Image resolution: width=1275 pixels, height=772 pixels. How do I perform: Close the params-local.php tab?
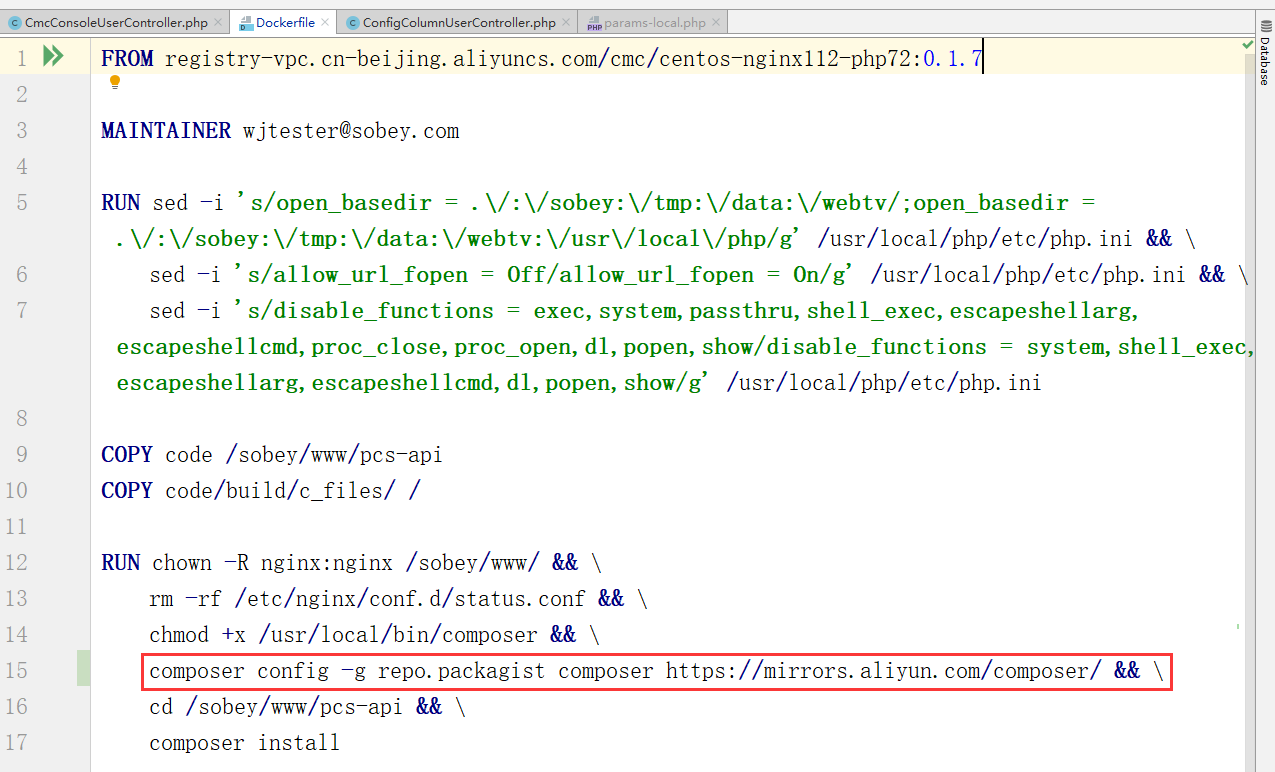tap(716, 22)
